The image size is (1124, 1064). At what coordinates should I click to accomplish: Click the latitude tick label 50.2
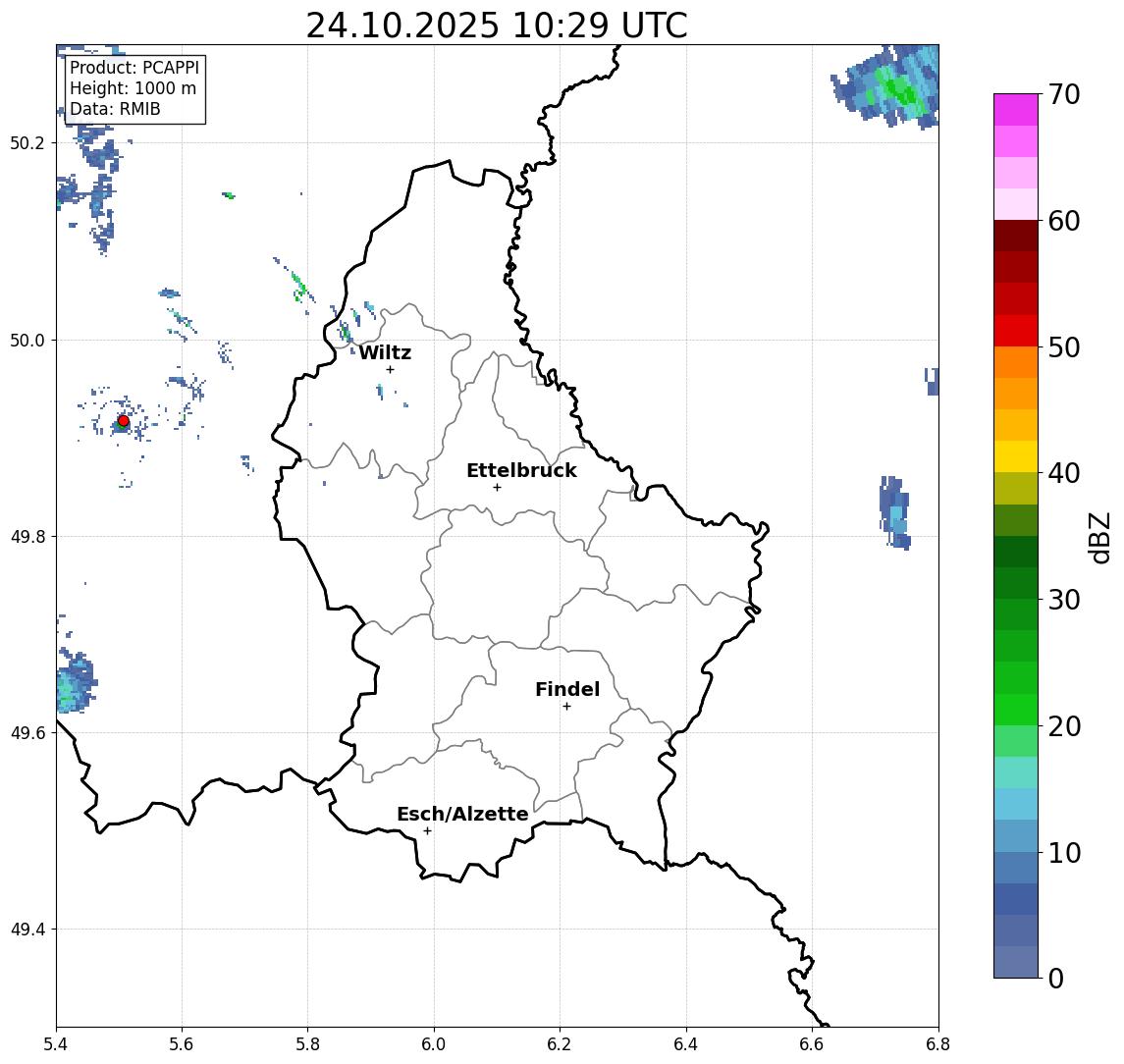click(x=27, y=142)
